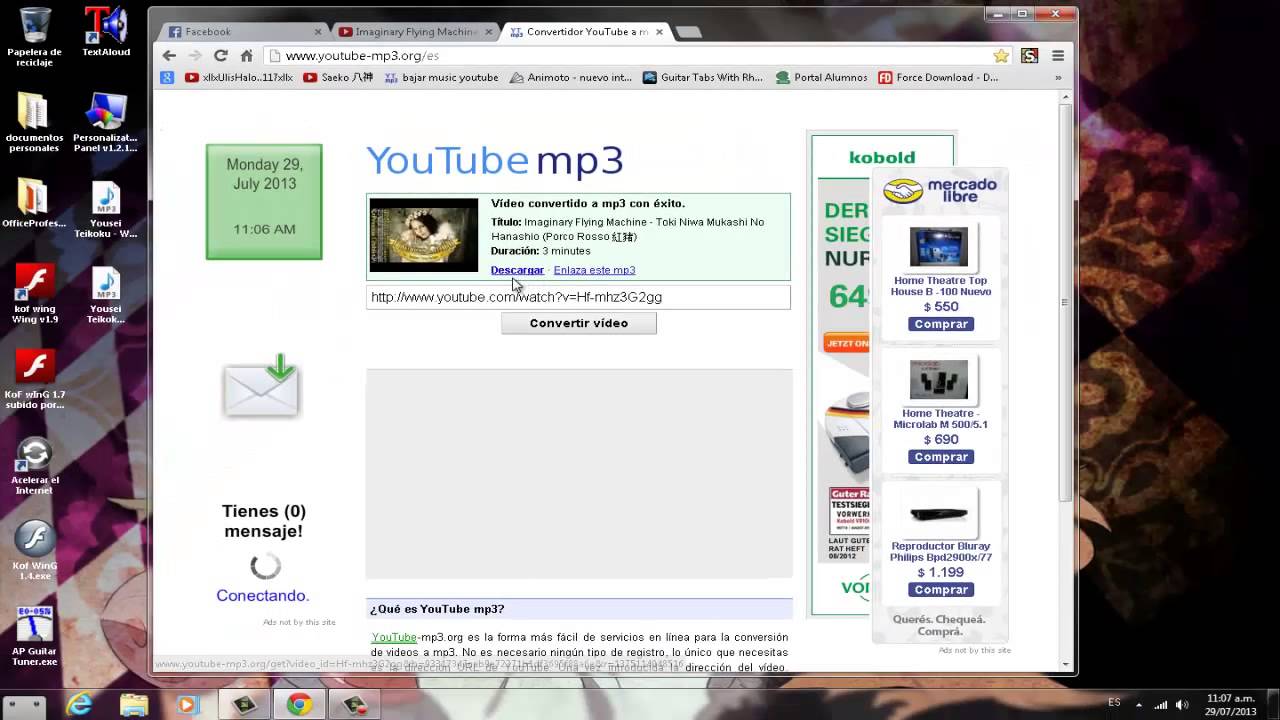Open the Home Theatre Microlab product image

click(939, 380)
